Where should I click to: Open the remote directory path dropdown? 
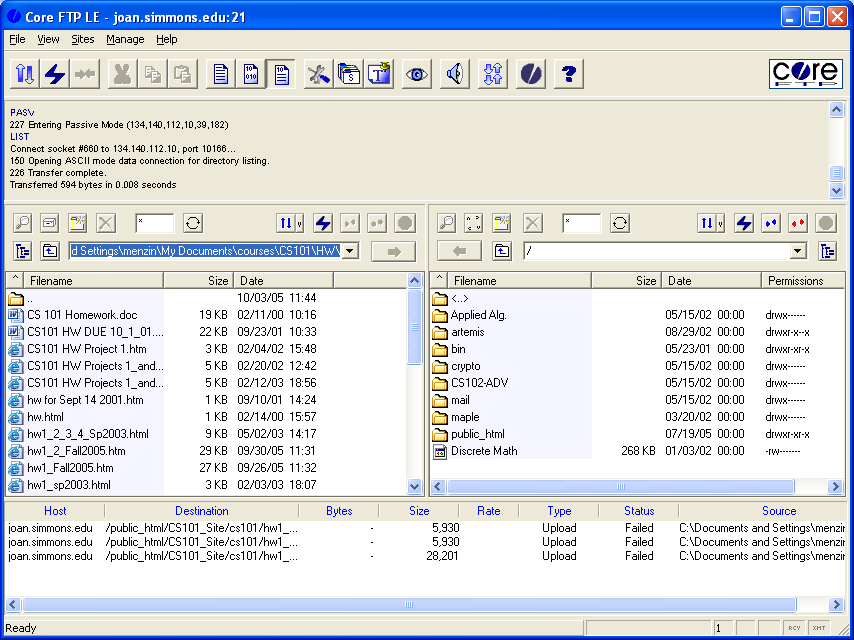(797, 251)
